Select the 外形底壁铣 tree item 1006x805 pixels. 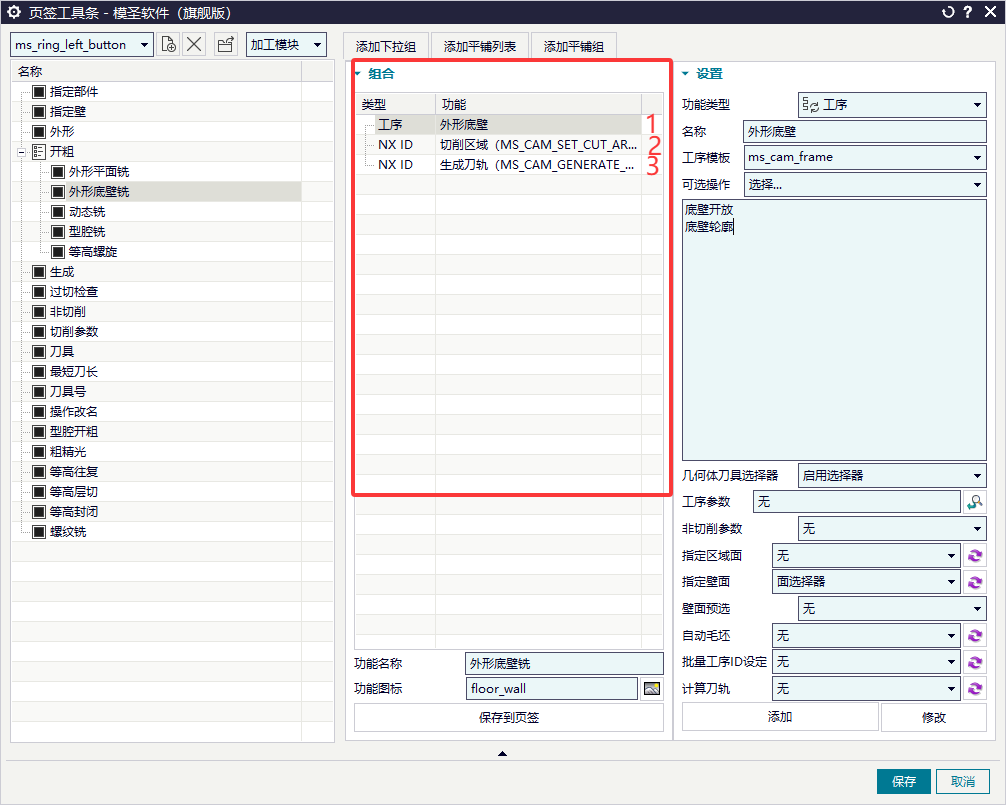99,192
